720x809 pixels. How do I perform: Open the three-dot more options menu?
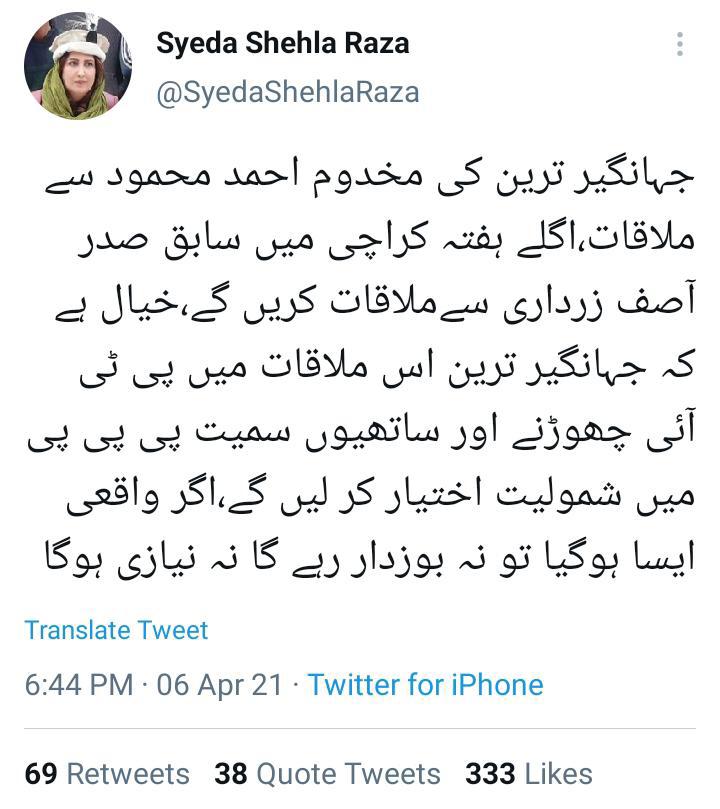680,44
